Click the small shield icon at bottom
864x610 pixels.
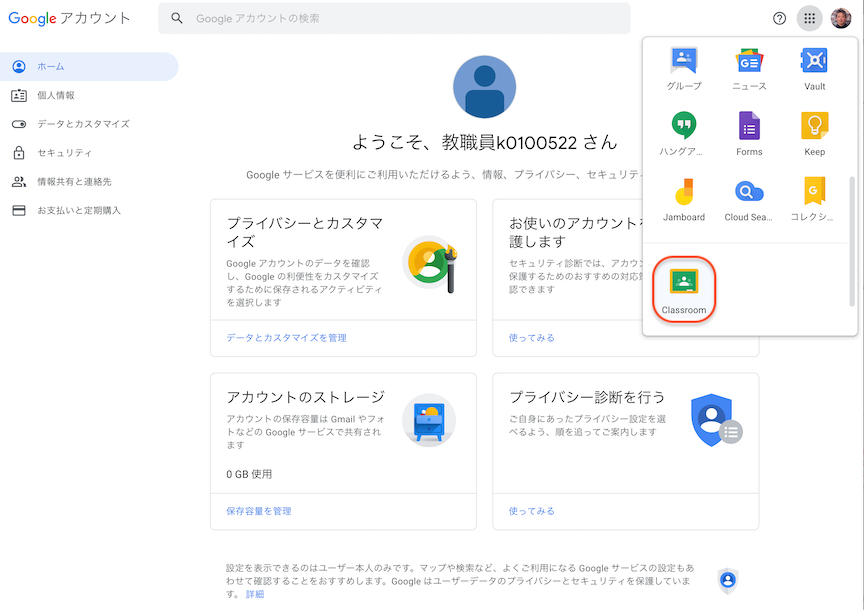[x=728, y=580]
